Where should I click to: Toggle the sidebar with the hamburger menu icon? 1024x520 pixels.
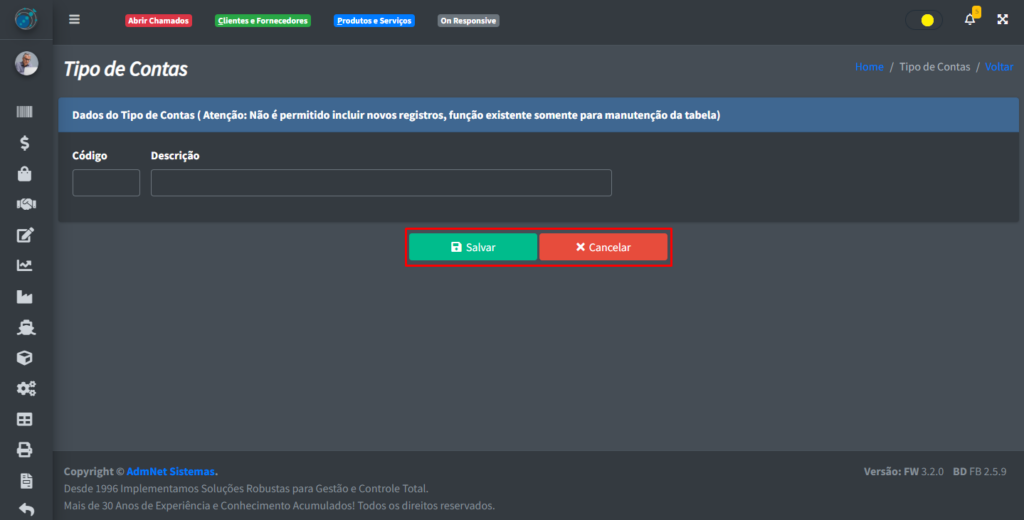74,20
